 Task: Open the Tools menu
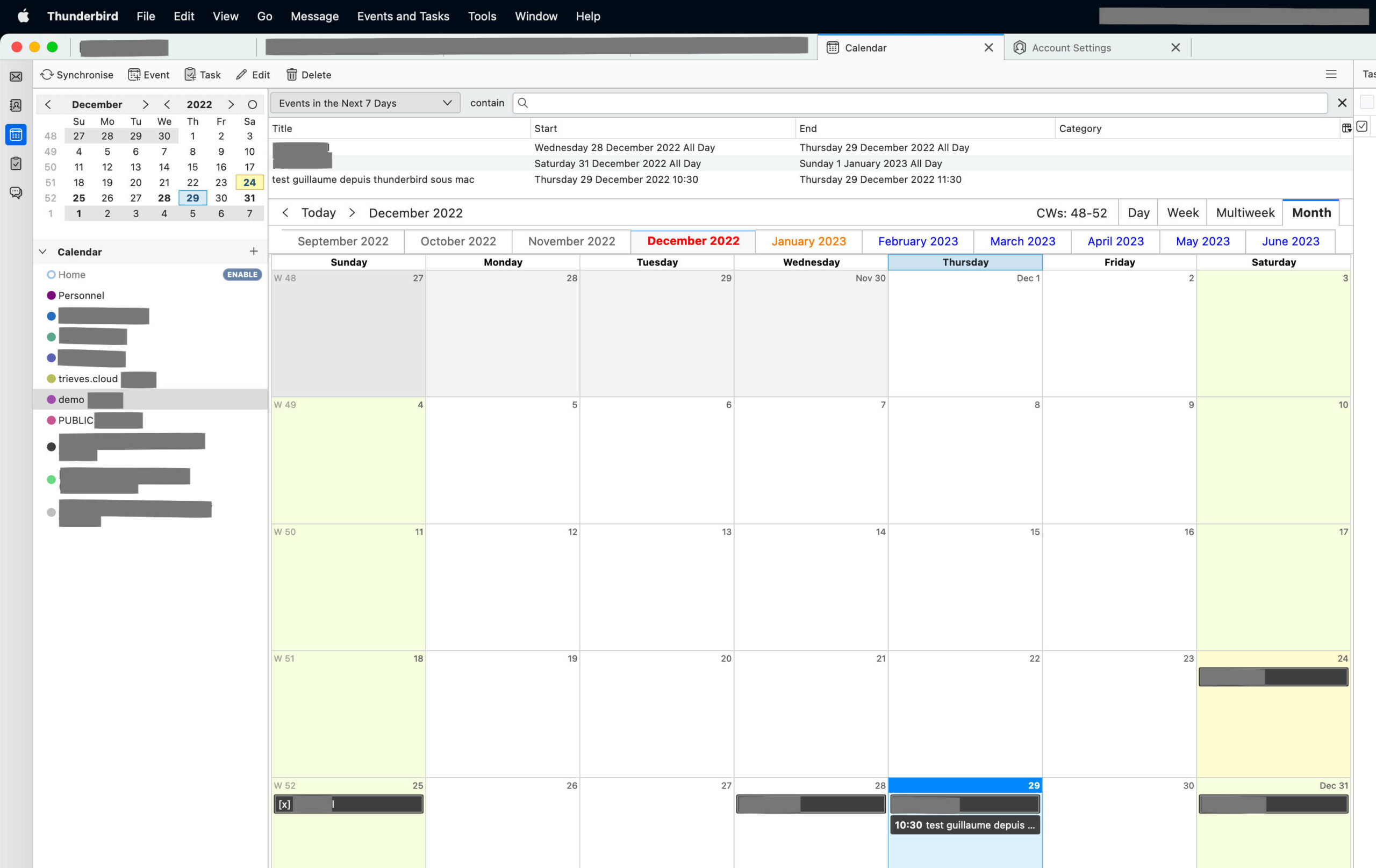click(x=482, y=16)
